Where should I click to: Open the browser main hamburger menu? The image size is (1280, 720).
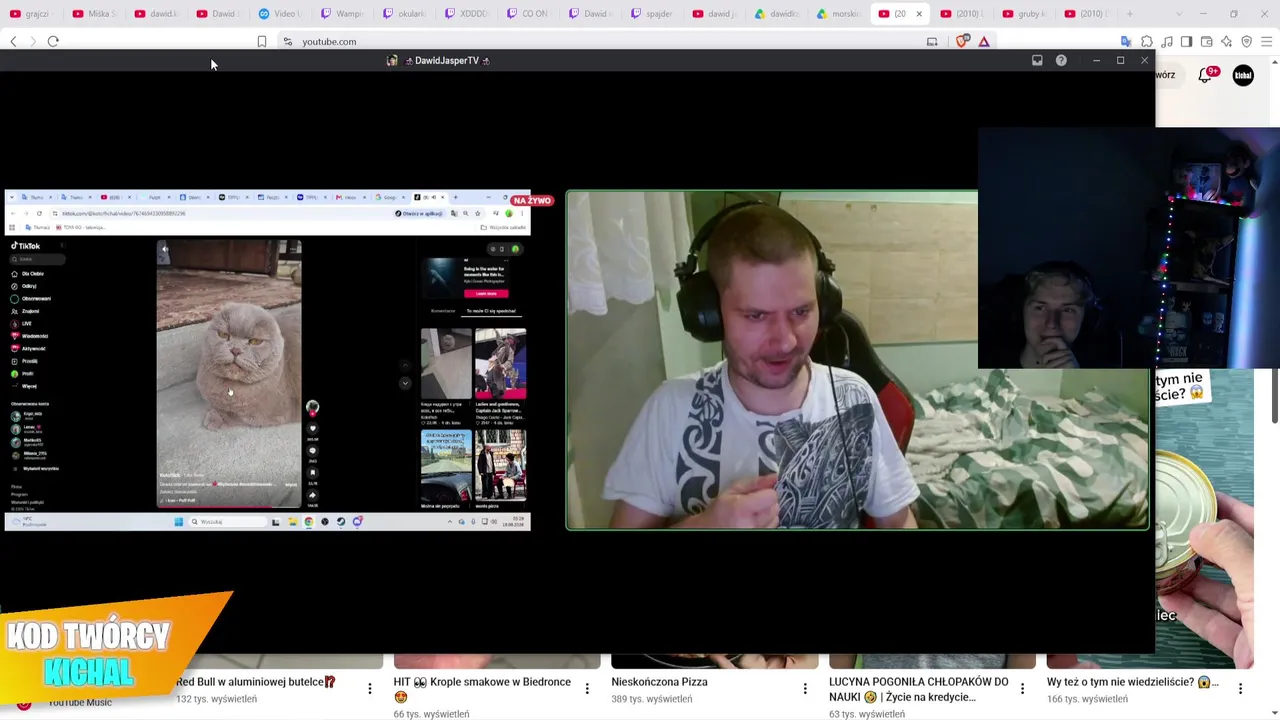click(1266, 41)
